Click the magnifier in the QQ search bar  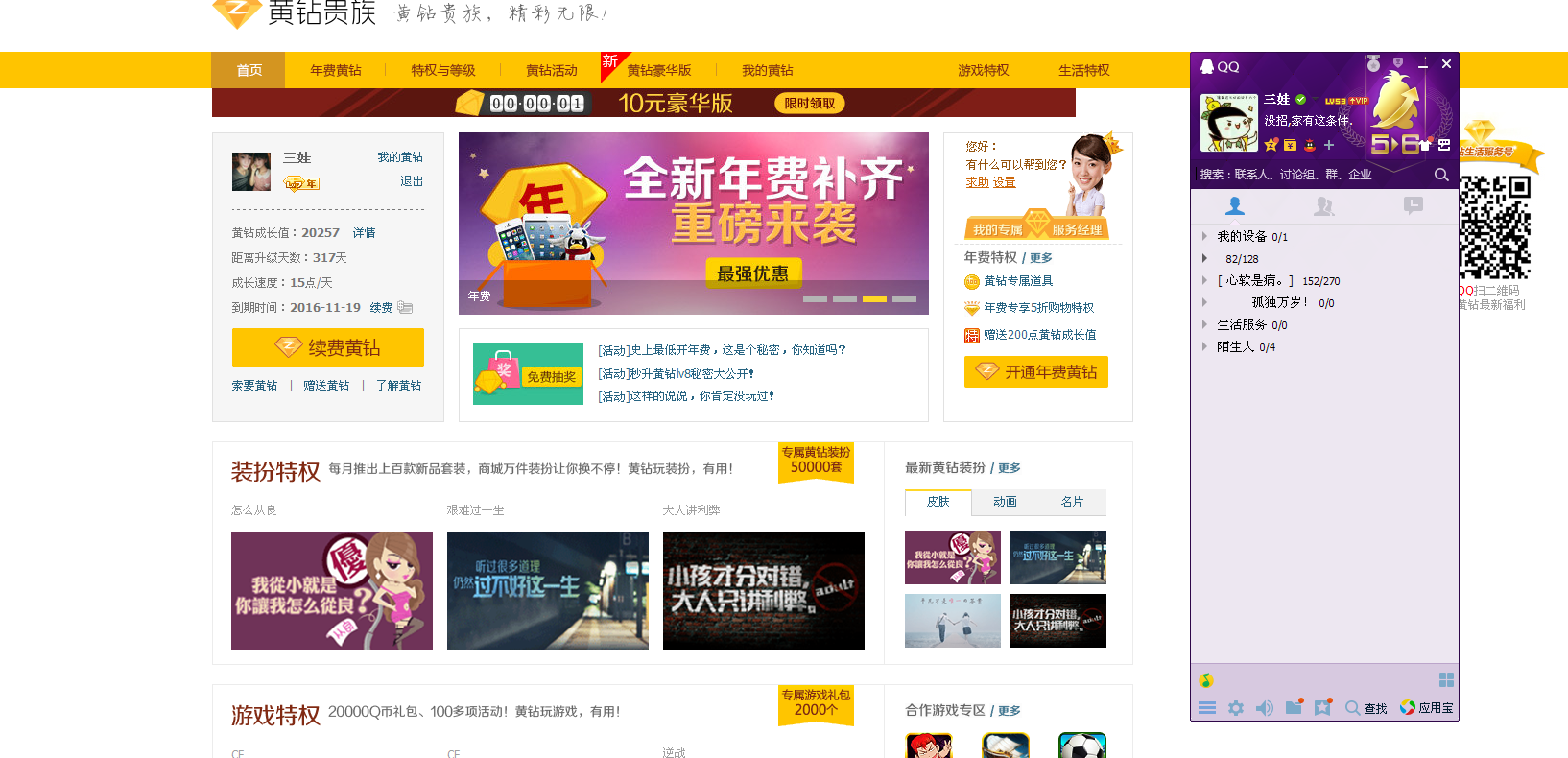pos(1441,175)
